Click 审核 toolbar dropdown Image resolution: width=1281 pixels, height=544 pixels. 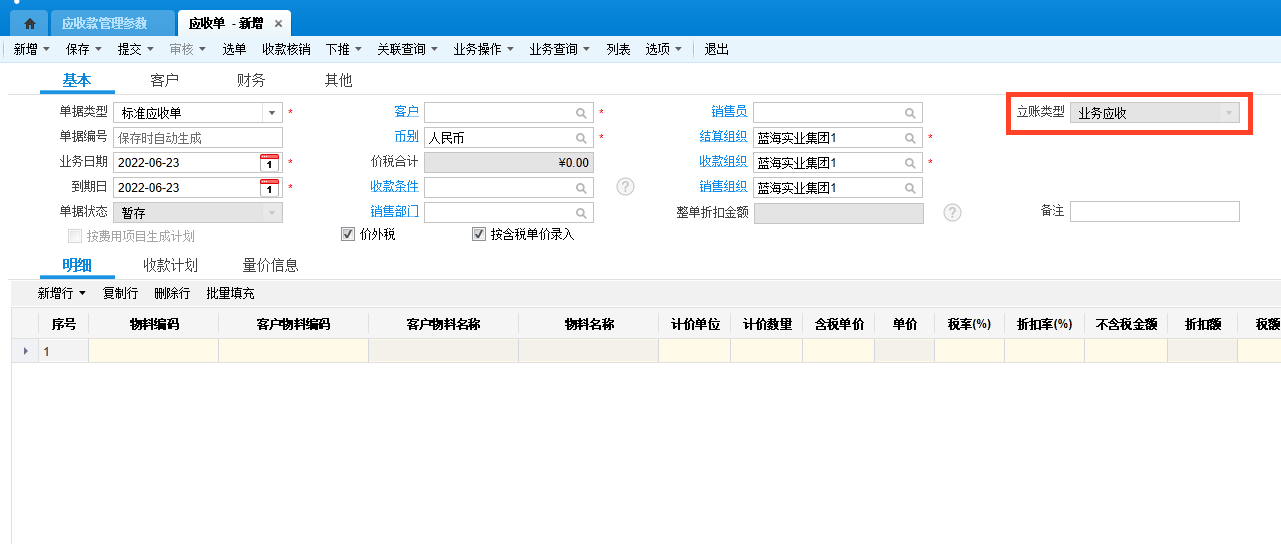187,49
